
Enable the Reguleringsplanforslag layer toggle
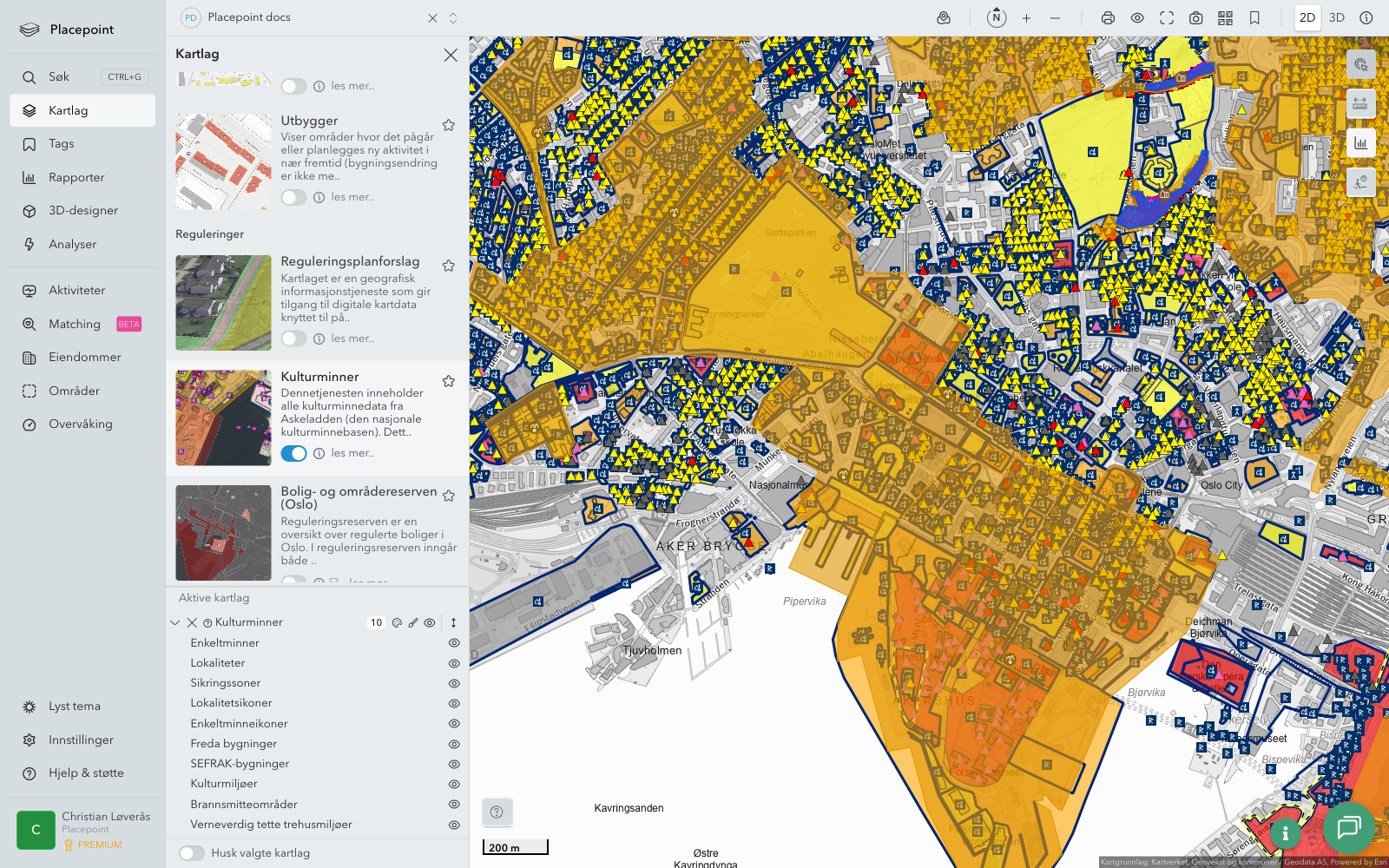coord(293,339)
